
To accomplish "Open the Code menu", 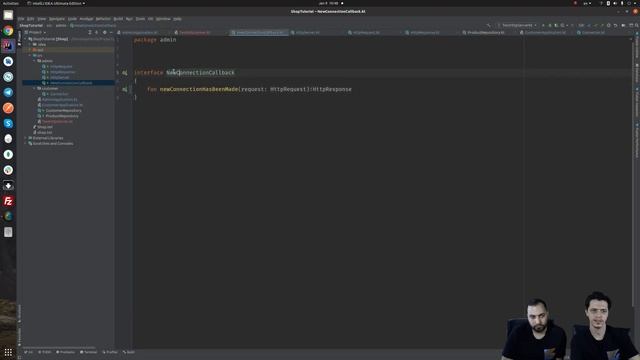I will click(72, 19).
